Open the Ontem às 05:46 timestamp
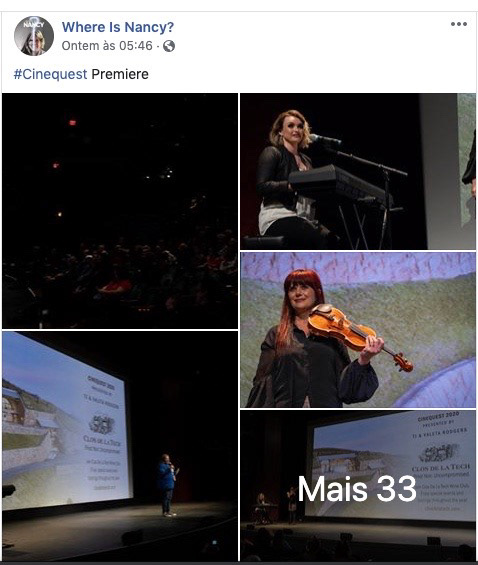Image resolution: width=478 pixels, height=565 pixels. 107,46
